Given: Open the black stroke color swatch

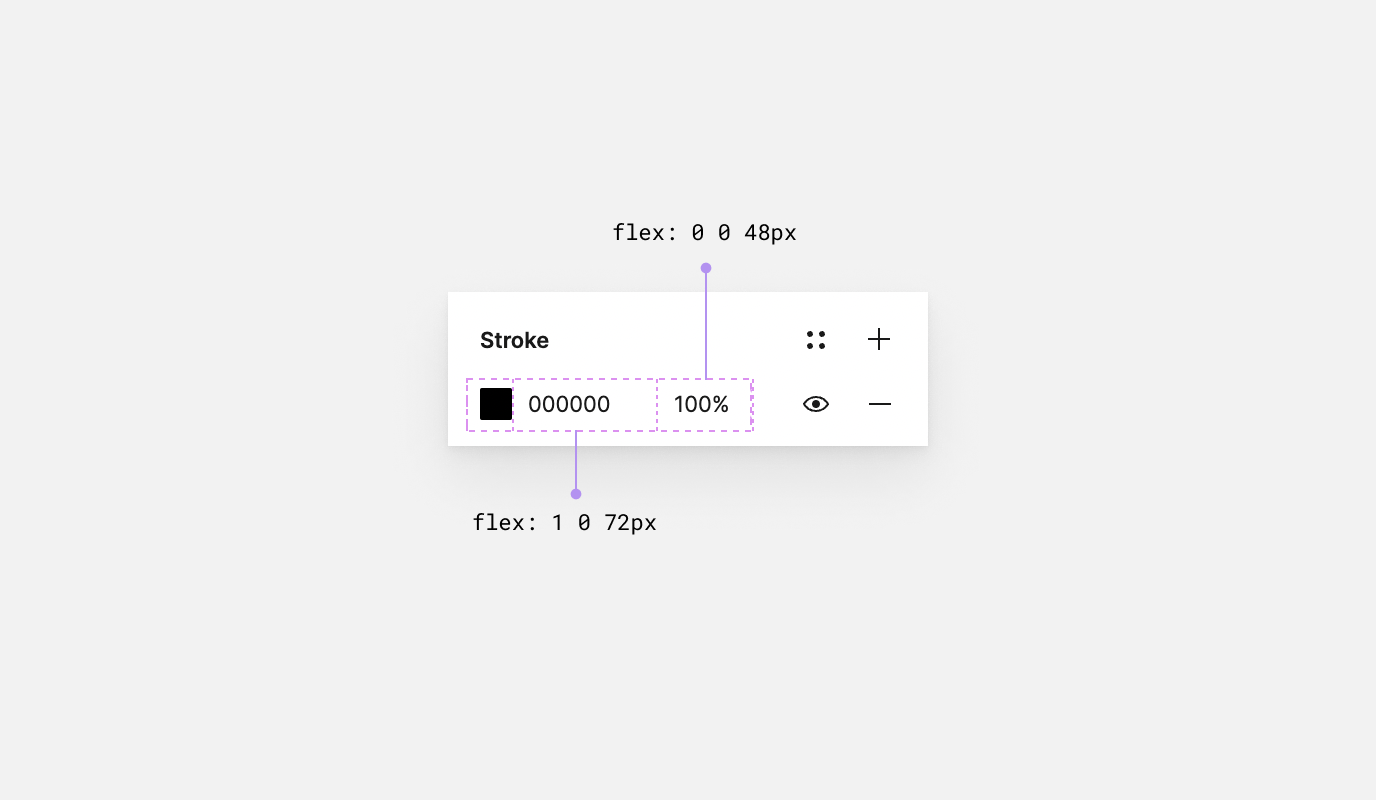Looking at the screenshot, I should pos(496,404).
